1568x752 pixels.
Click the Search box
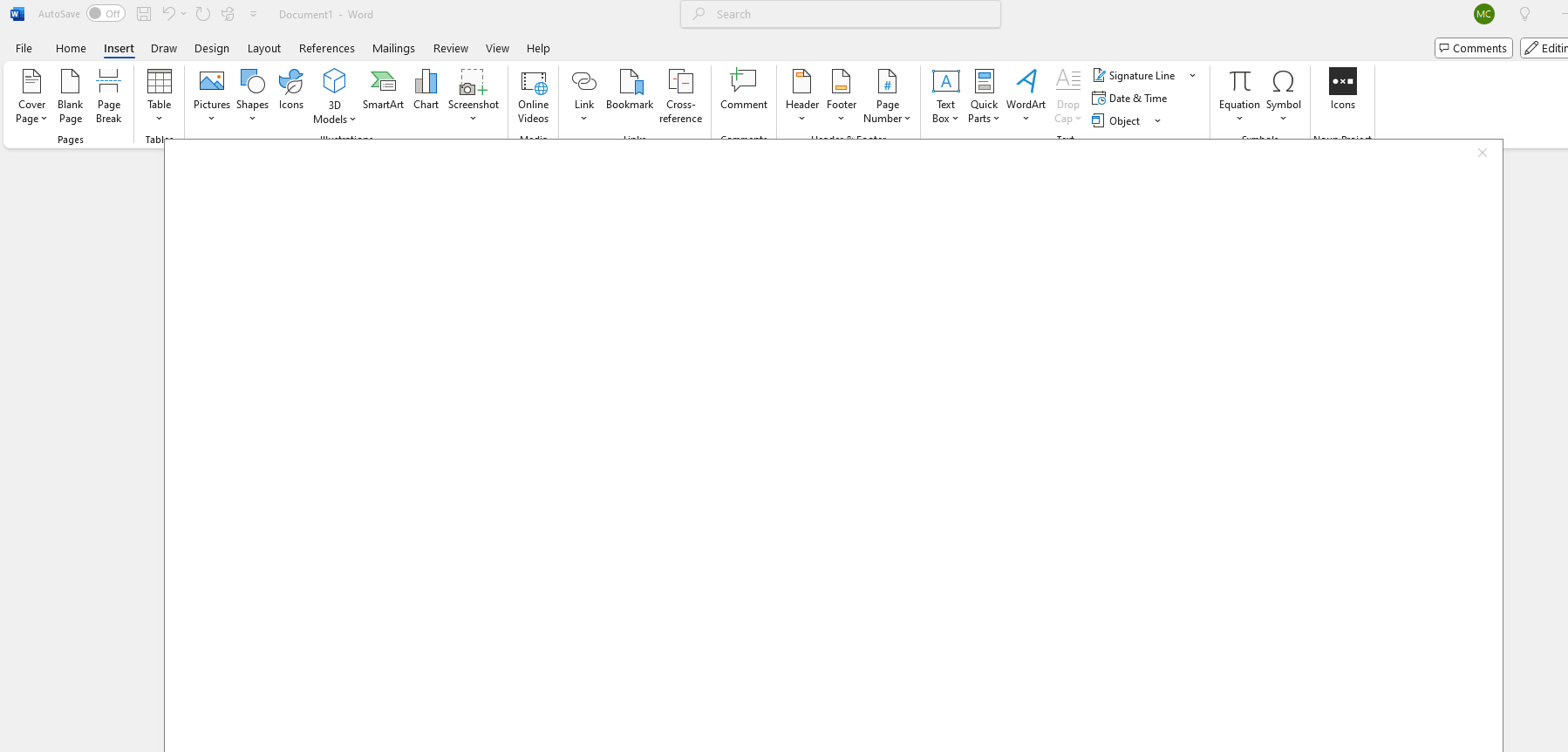[x=841, y=14]
